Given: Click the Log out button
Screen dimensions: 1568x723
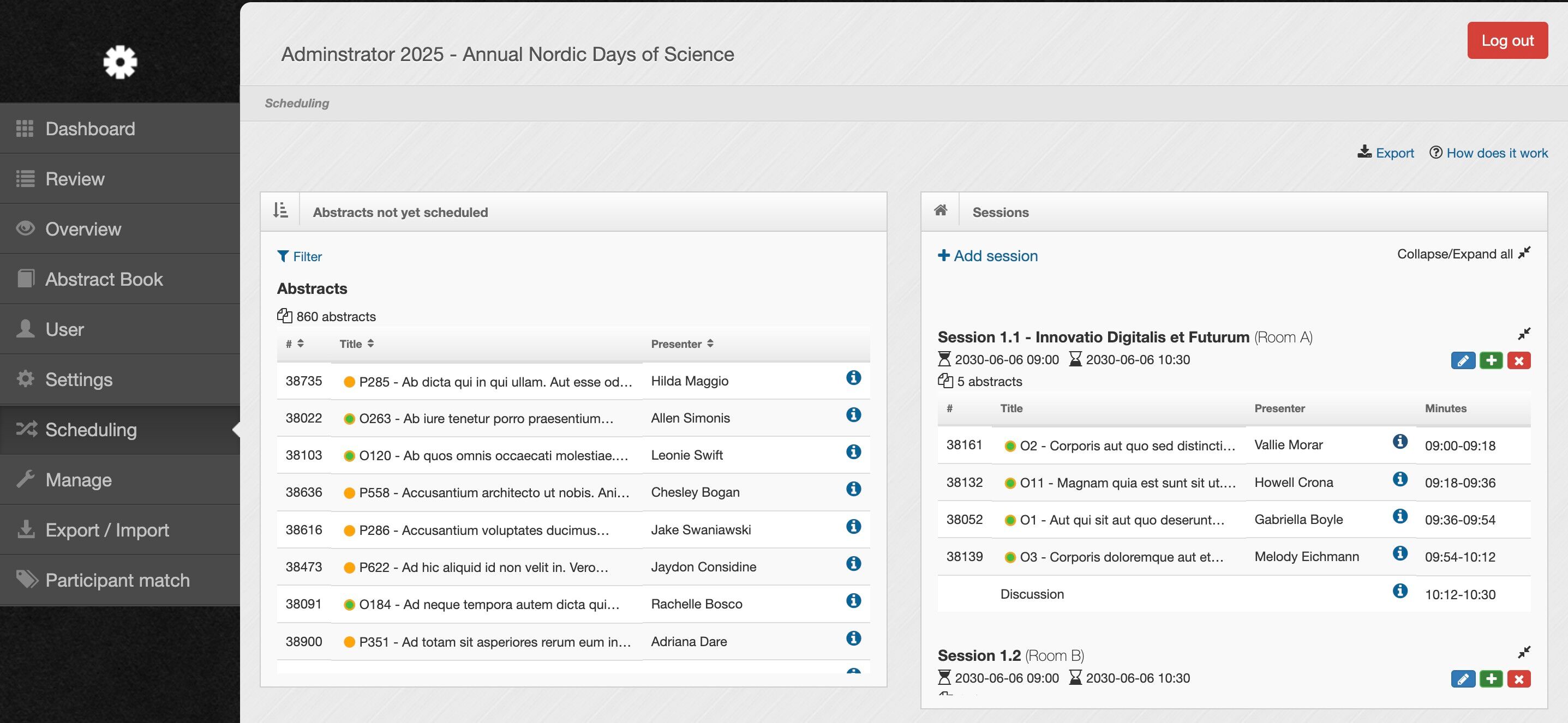Looking at the screenshot, I should (x=1507, y=41).
